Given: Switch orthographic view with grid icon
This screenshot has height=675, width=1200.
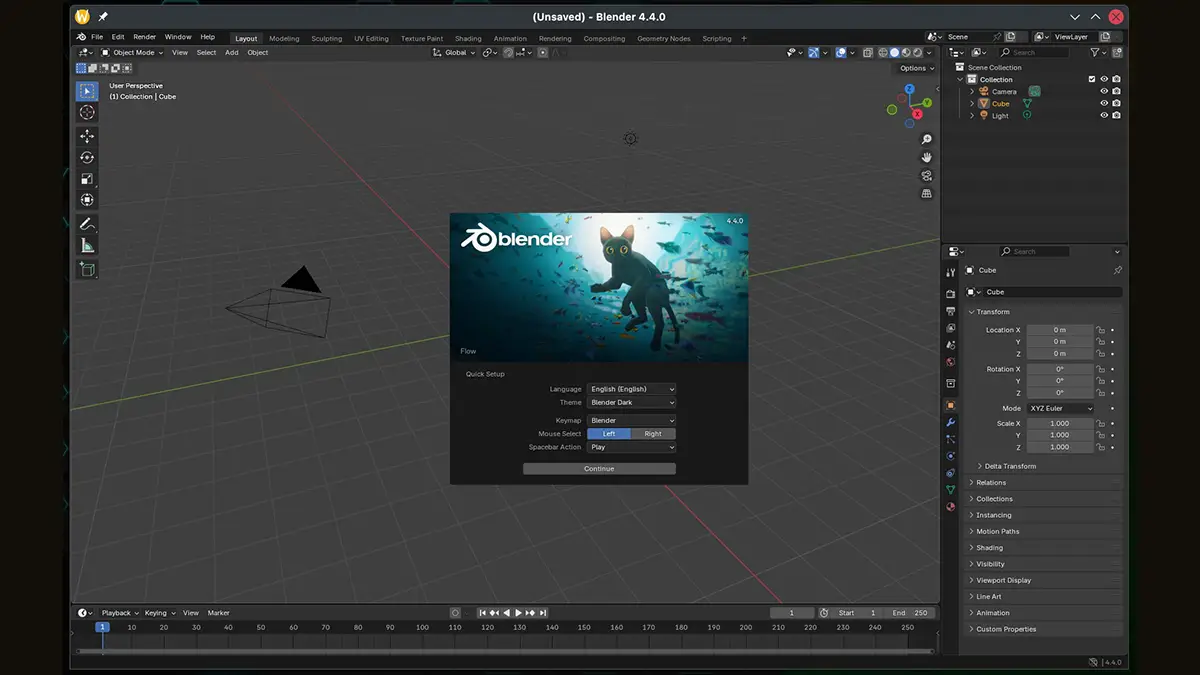Looking at the screenshot, I should tap(927, 194).
